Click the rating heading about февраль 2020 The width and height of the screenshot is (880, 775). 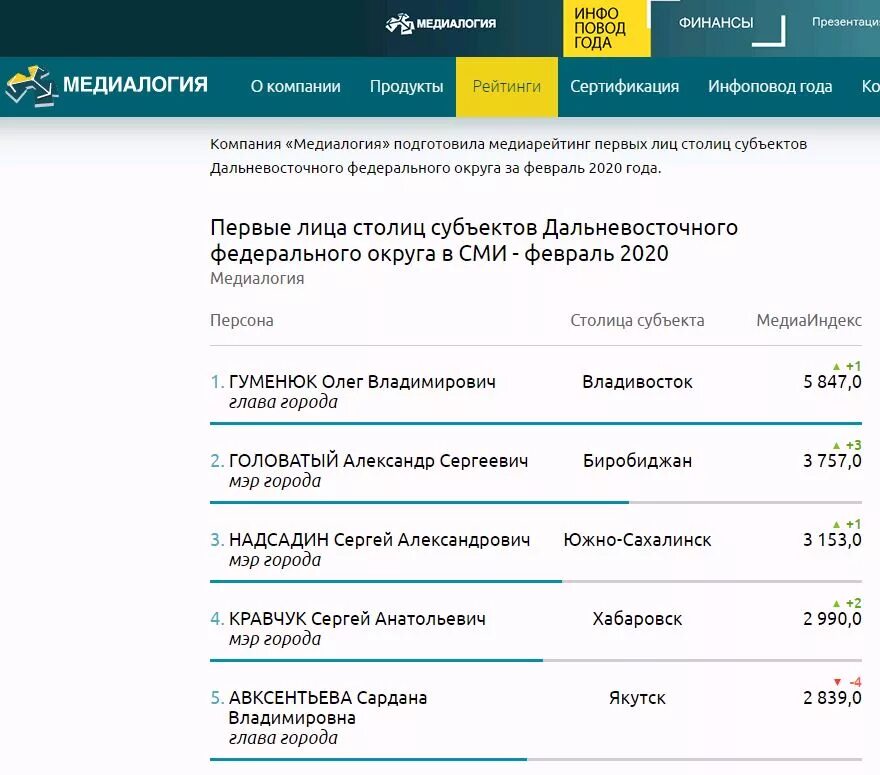(474, 241)
